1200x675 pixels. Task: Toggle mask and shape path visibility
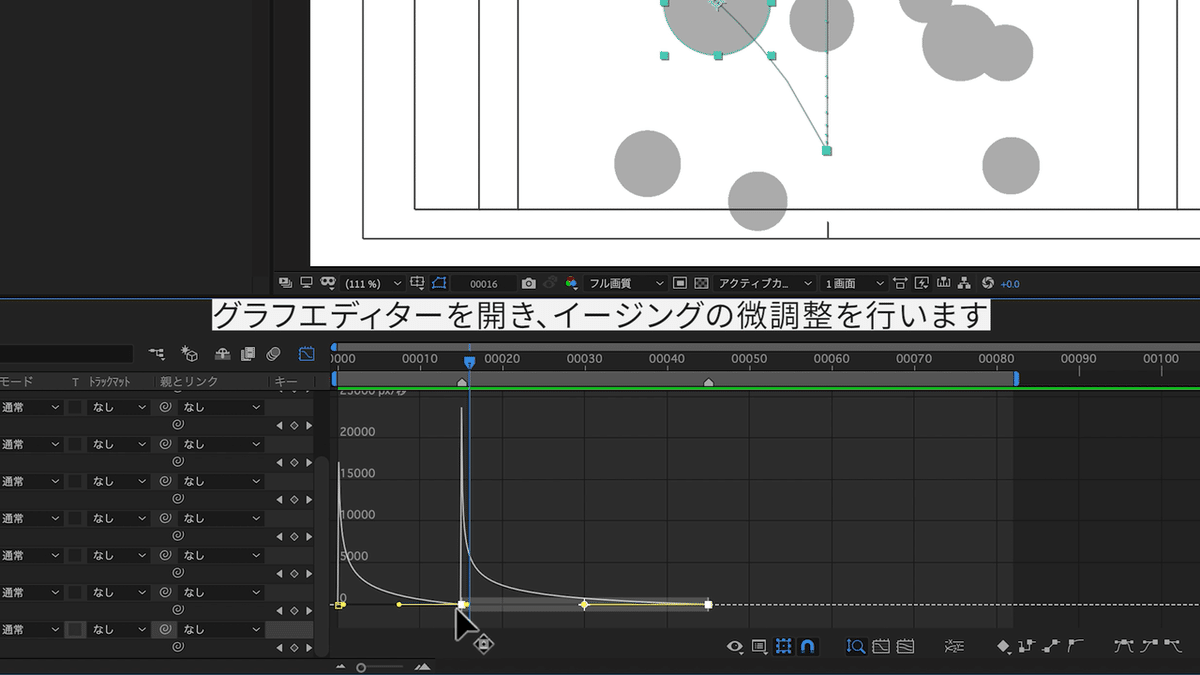[x=438, y=284]
